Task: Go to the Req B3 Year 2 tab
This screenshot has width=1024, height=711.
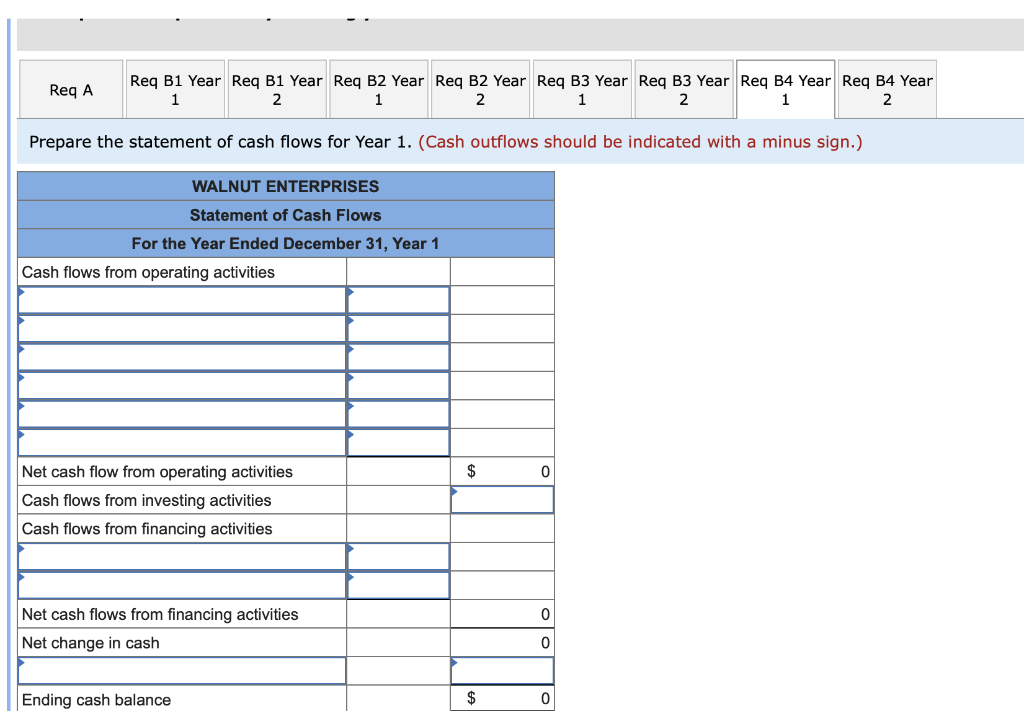Action: point(684,89)
